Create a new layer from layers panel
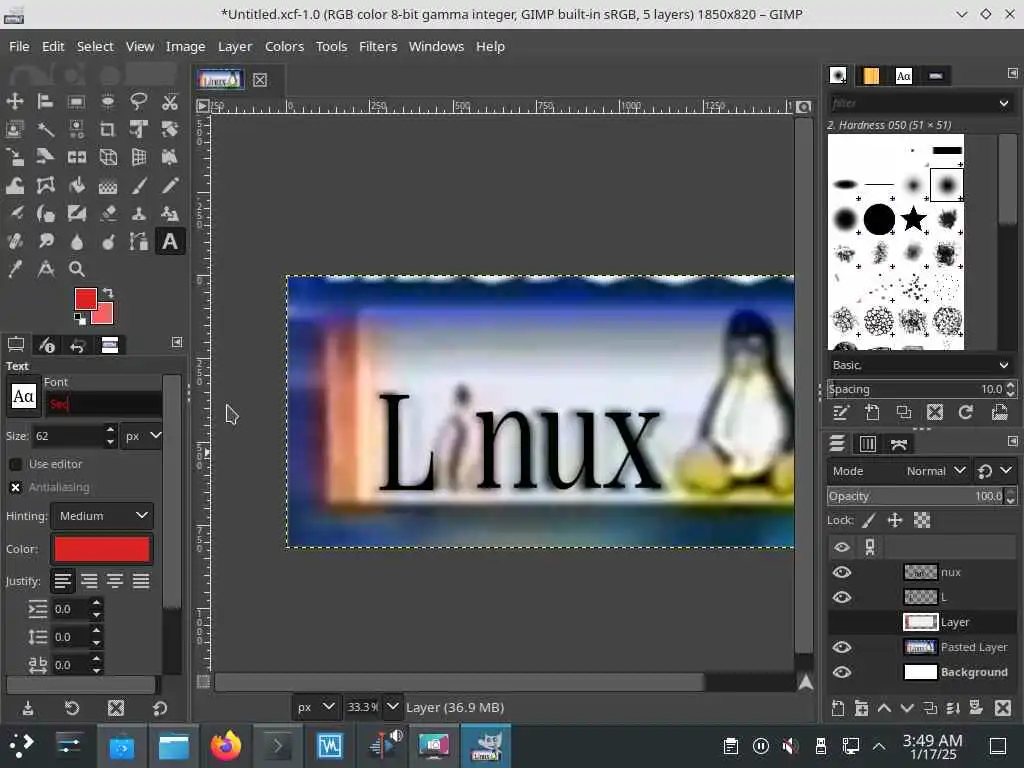The image size is (1024, 768). click(838, 708)
